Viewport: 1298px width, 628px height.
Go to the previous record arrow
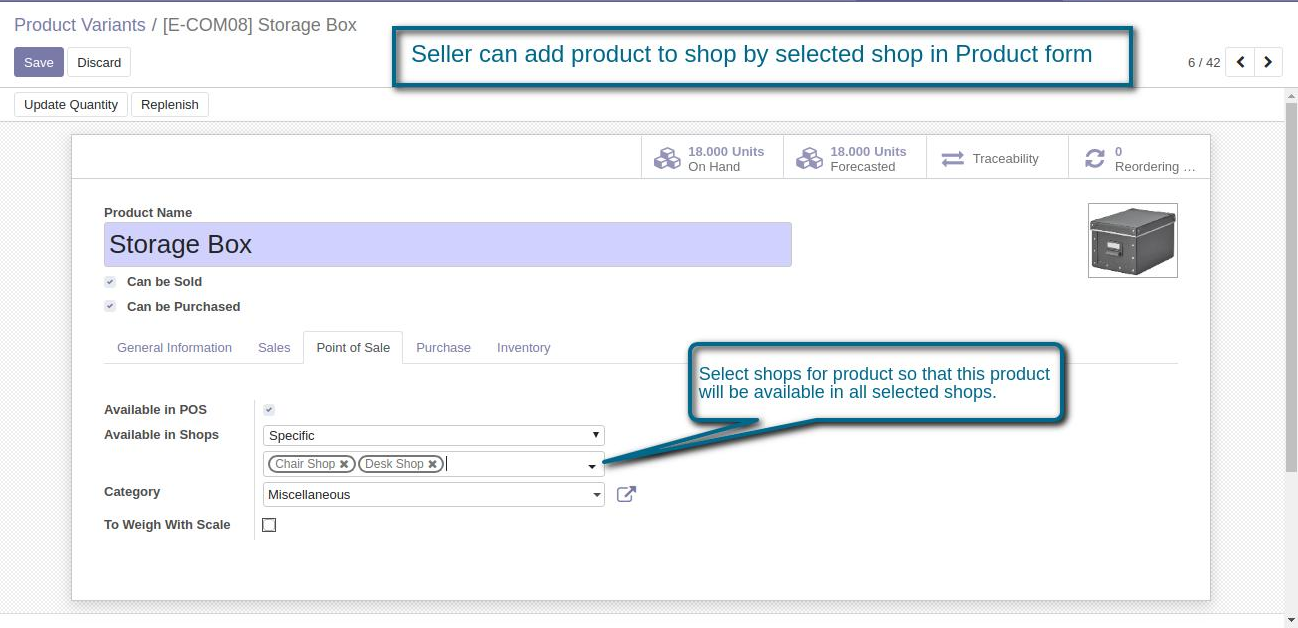pos(1240,62)
